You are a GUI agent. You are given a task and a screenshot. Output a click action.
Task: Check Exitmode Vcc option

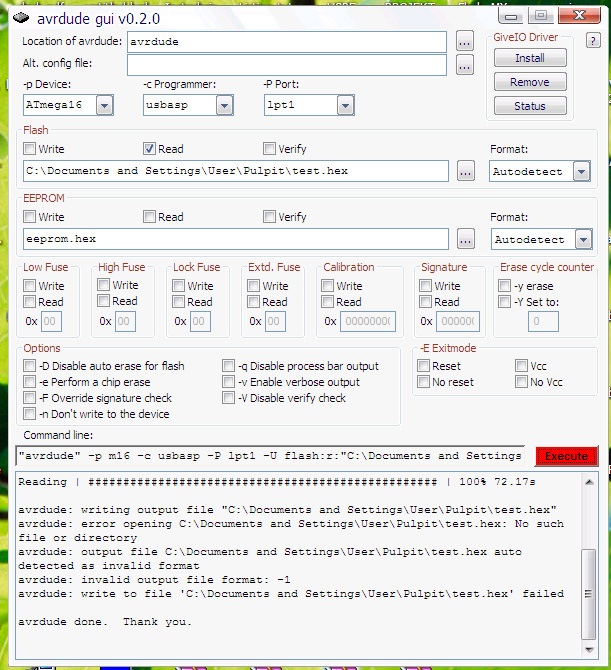point(521,366)
